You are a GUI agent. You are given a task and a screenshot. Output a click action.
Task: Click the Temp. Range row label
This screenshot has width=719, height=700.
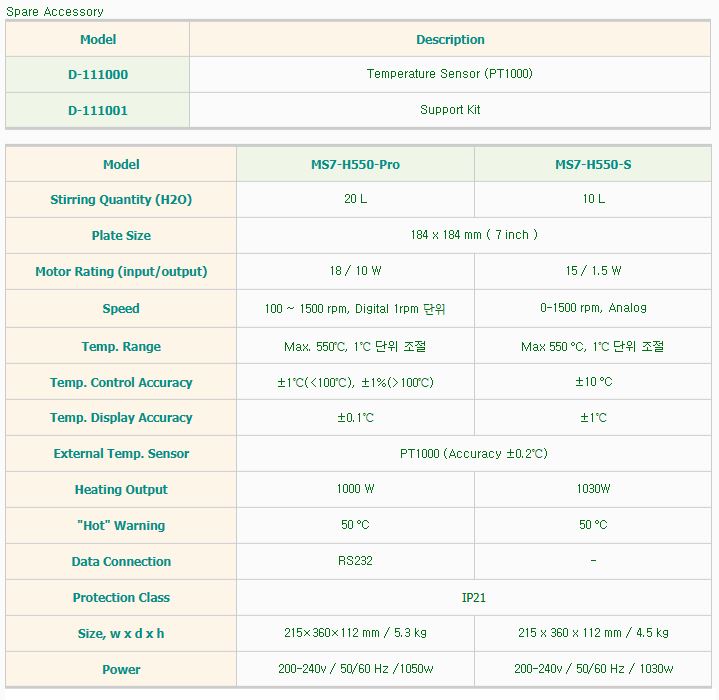tap(121, 347)
